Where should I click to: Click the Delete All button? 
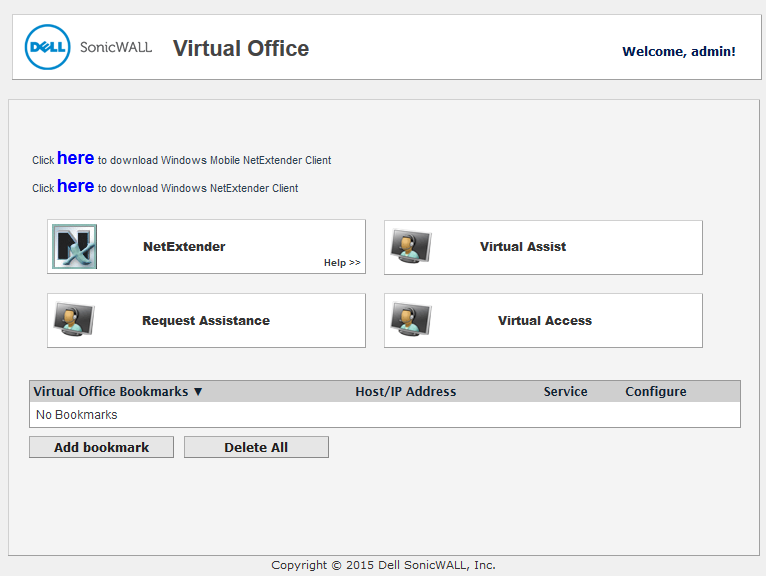(x=256, y=447)
